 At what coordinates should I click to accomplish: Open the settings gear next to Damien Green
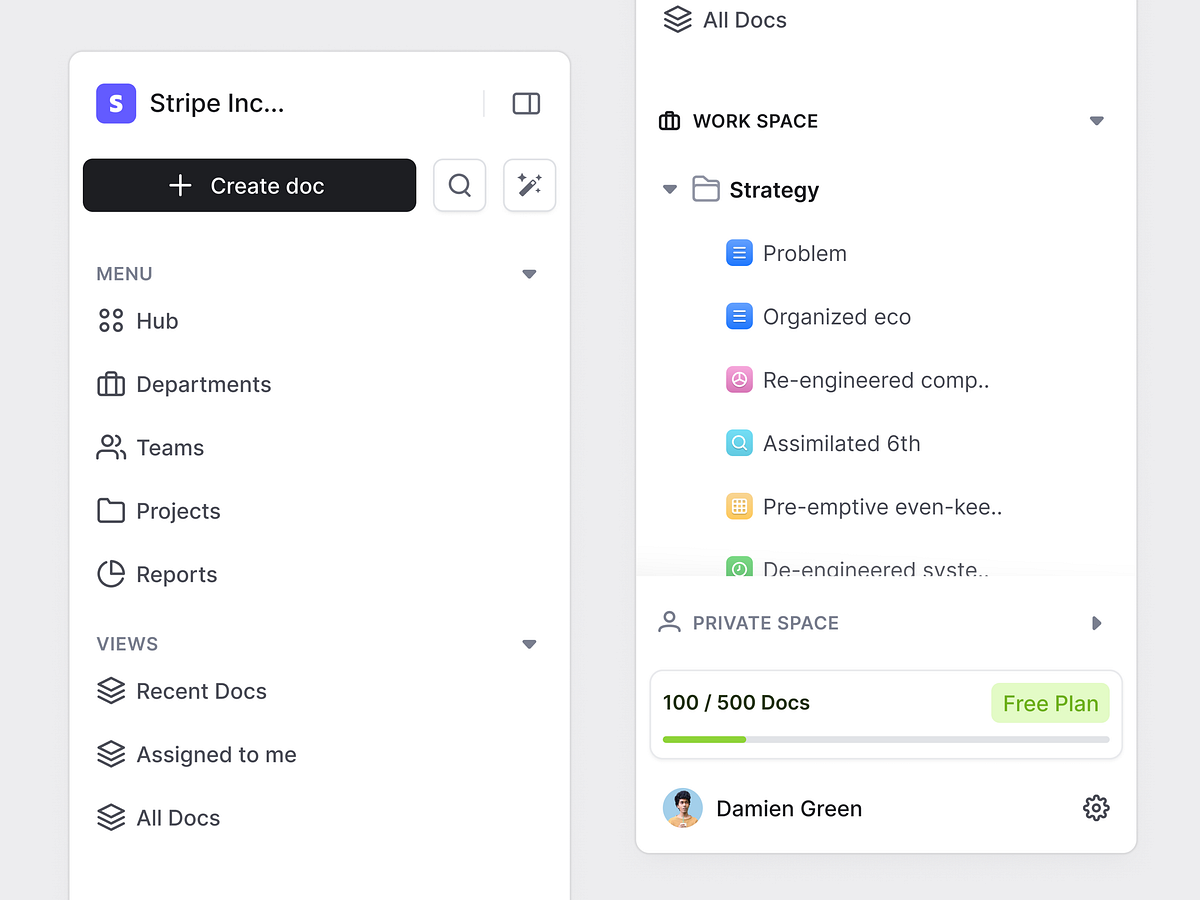pyautogui.click(x=1096, y=807)
